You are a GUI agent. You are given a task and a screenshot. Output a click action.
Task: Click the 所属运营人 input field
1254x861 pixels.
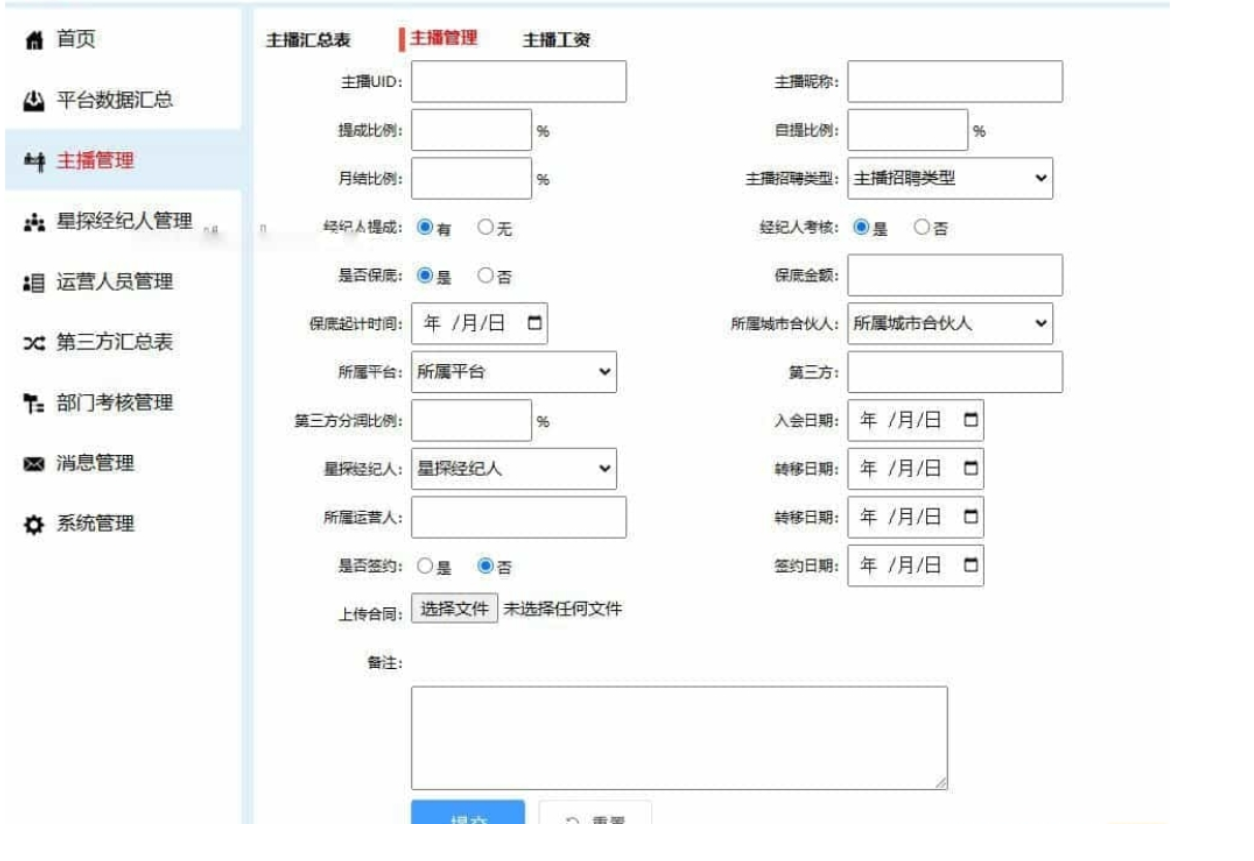519,517
